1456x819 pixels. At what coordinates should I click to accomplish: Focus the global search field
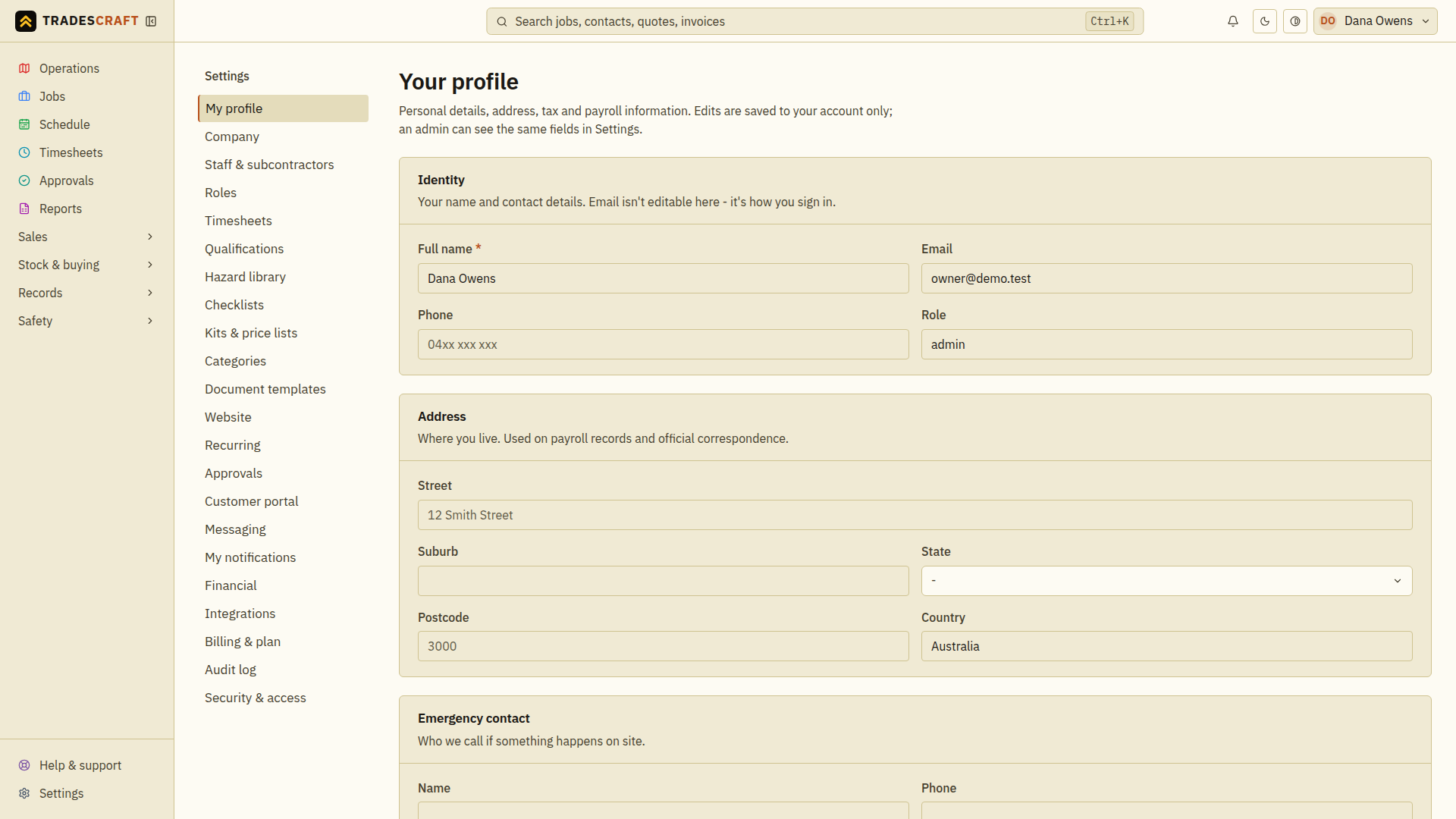click(814, 21)
